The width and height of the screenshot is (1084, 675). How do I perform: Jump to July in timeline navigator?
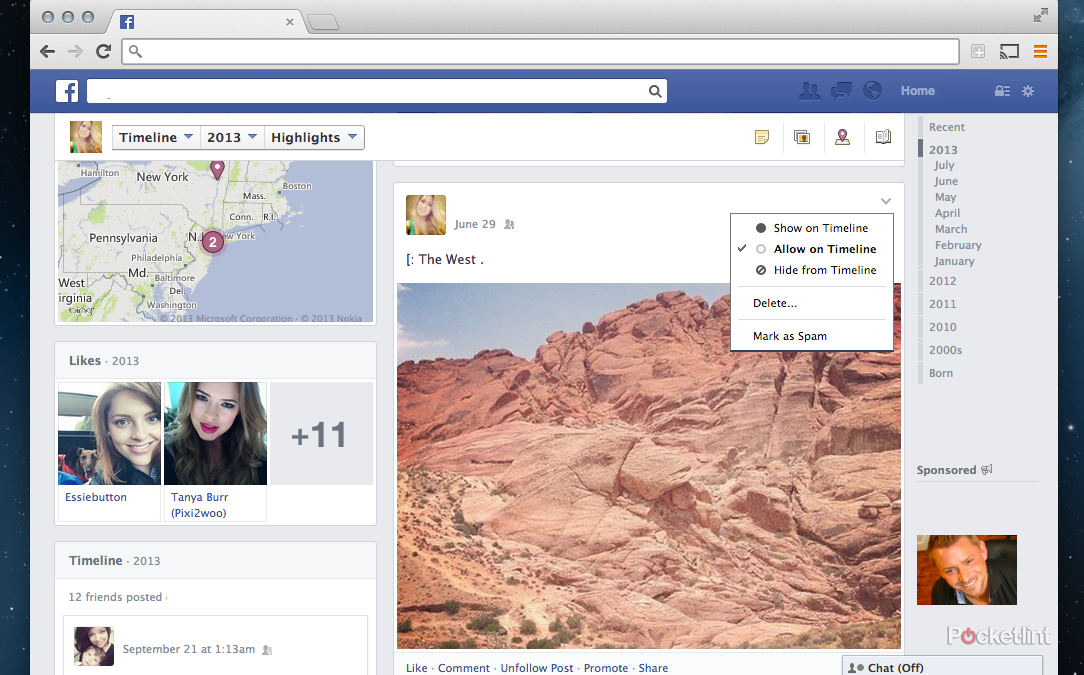(944, 165)
